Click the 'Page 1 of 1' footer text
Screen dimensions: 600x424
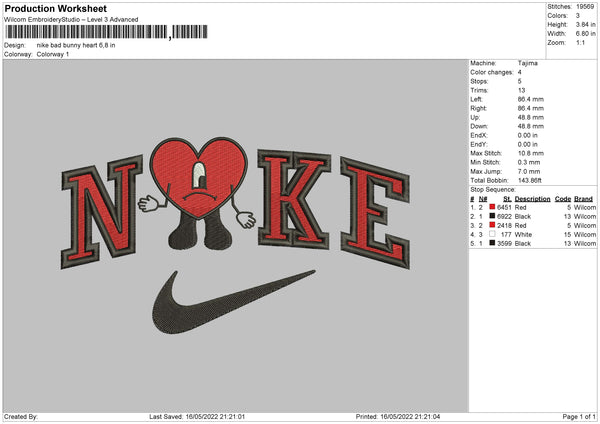pyautogui.click(x=579, y=417)
